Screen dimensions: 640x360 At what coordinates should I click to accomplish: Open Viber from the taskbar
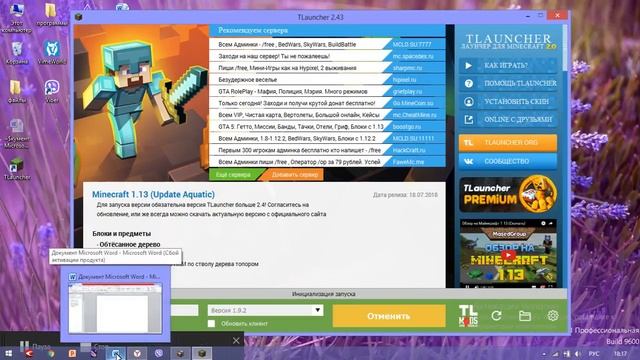159,353
